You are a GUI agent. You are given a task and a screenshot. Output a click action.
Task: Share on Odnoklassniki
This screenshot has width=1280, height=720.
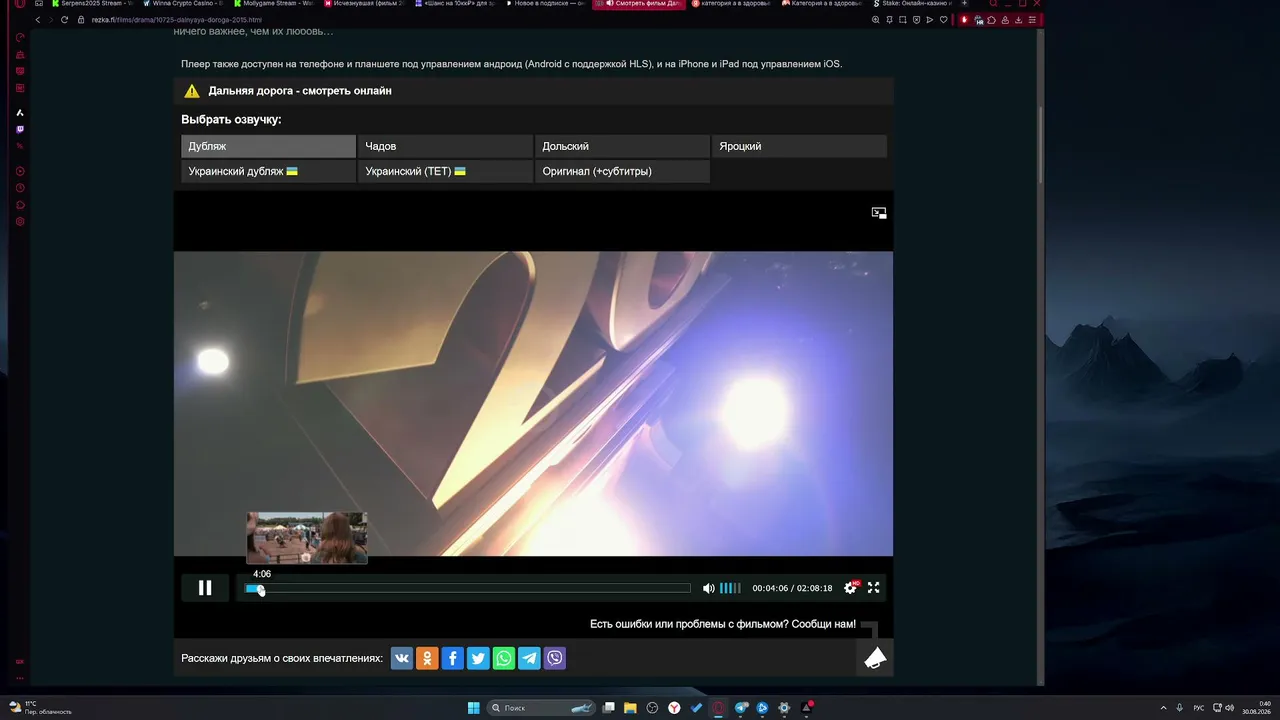point(427,658)
